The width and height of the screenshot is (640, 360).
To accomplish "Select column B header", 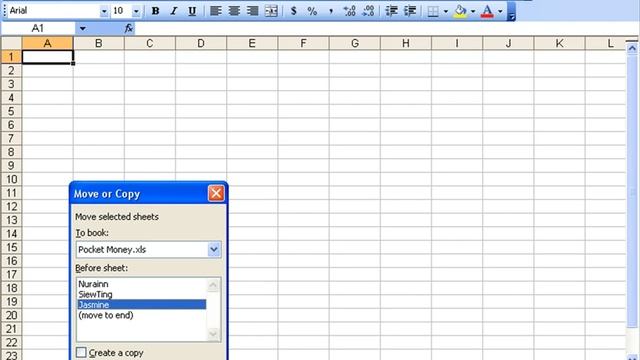I will pyautogui.click(x=99, y=43).
